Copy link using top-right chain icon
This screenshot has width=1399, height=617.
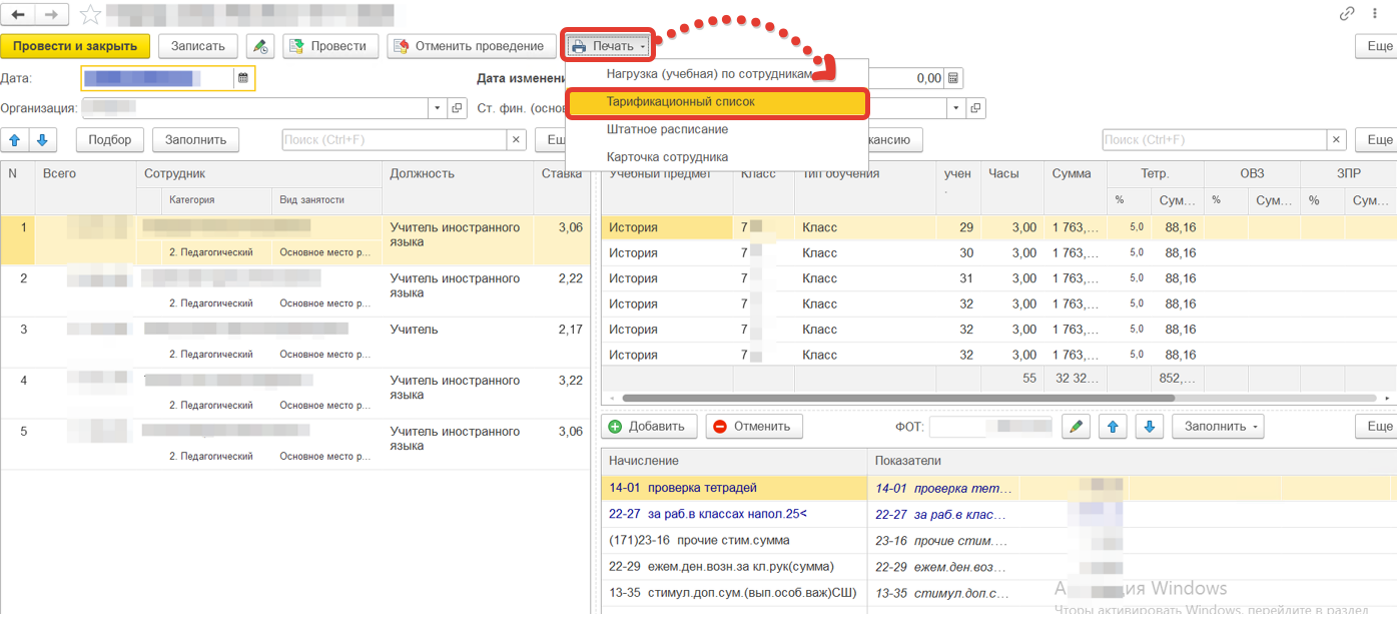click(x=1347, y=14)
